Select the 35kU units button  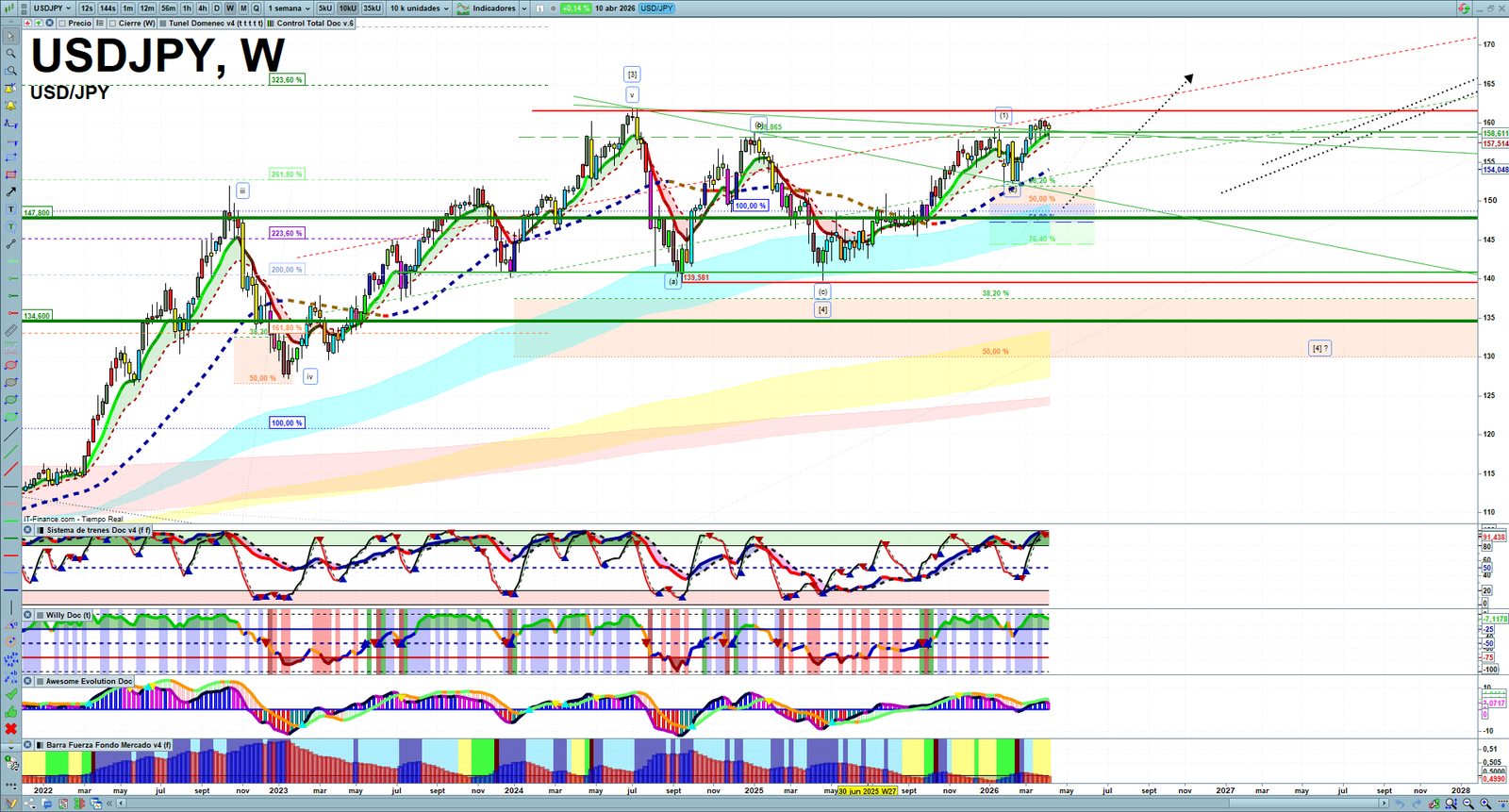click(x=372, y=8)
